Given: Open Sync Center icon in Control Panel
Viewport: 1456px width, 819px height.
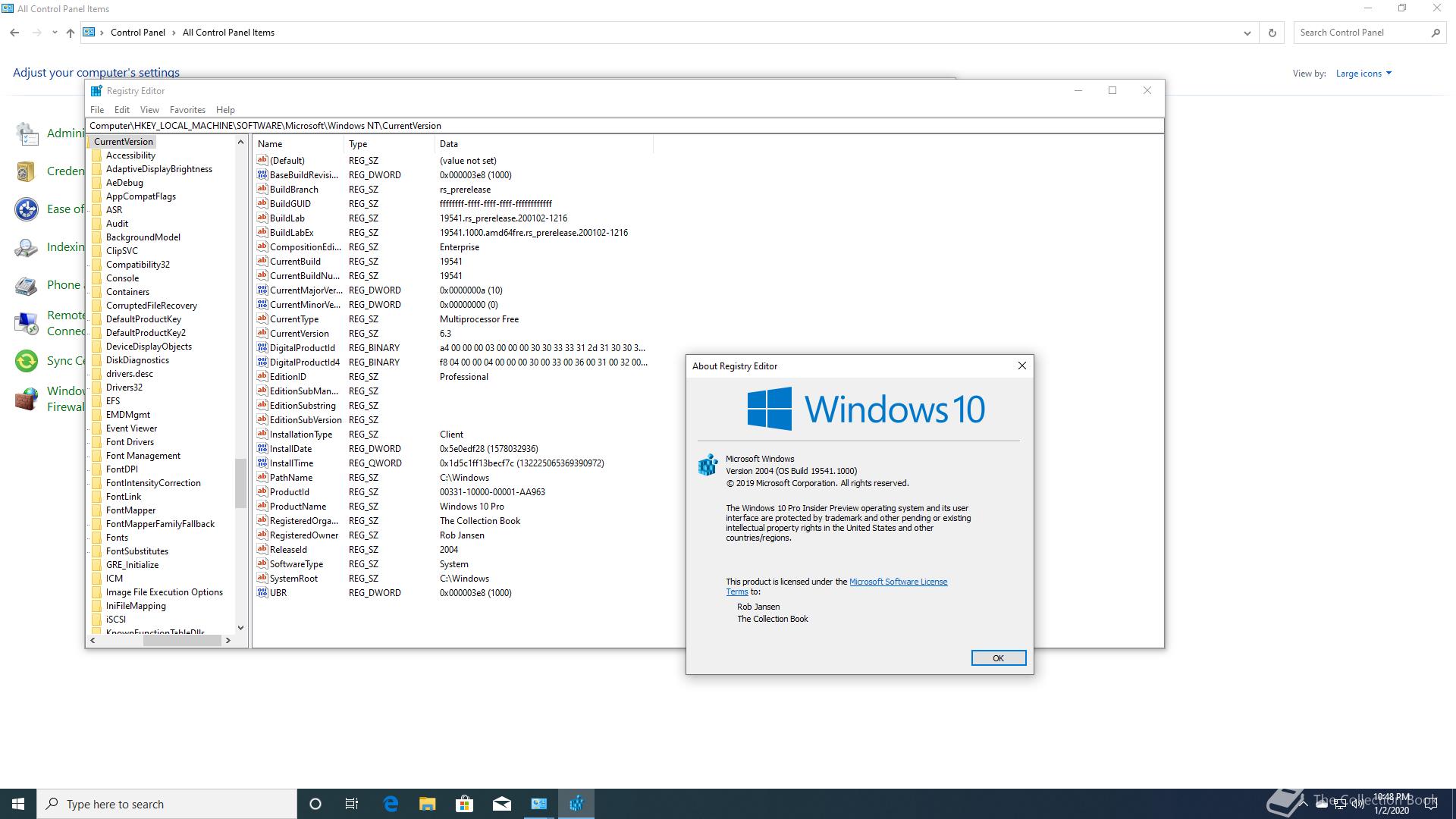Looking at the screenshot, I should (27, 361).
